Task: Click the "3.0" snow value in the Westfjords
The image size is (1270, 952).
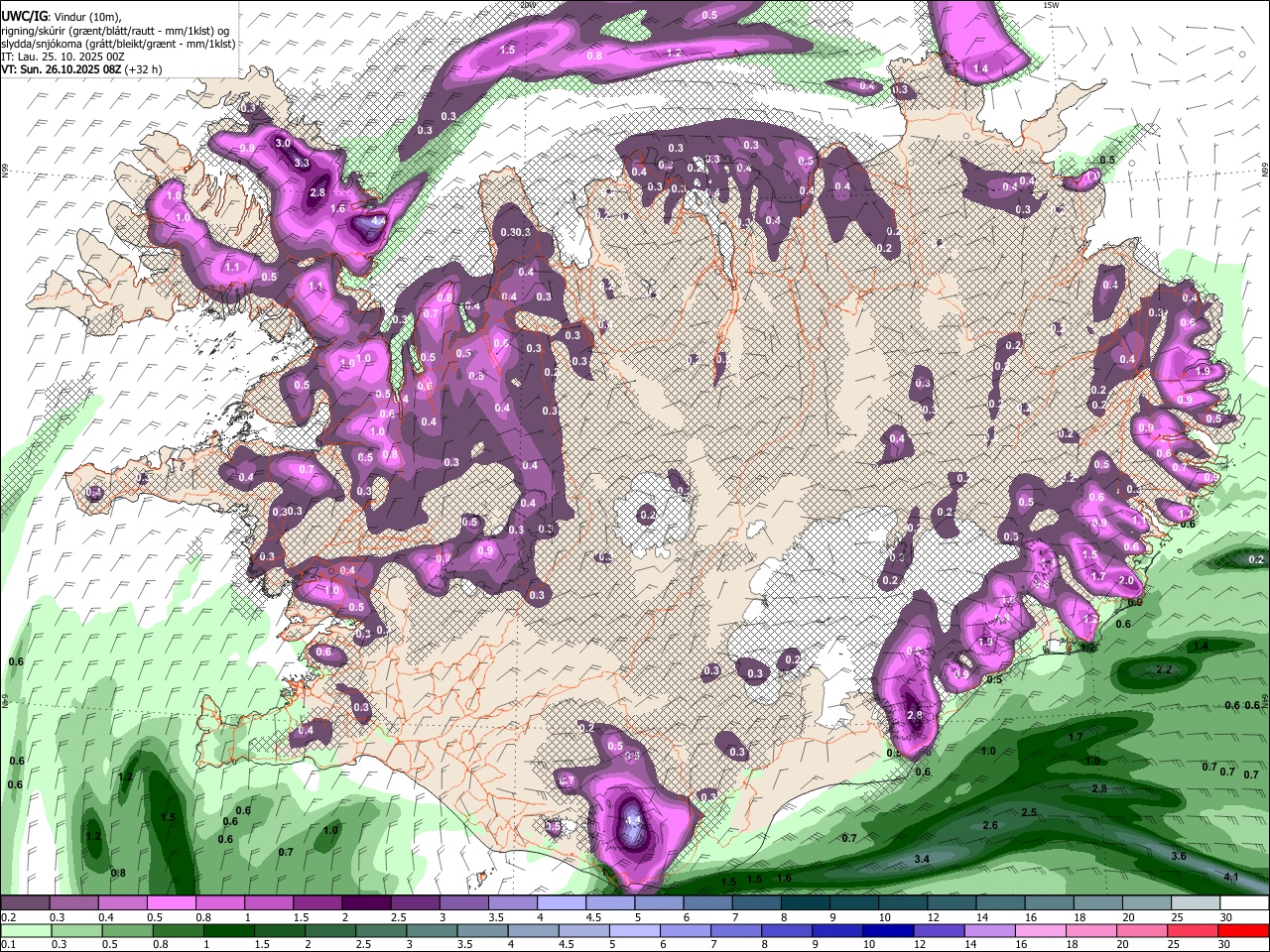Action: tap(283, 143)
